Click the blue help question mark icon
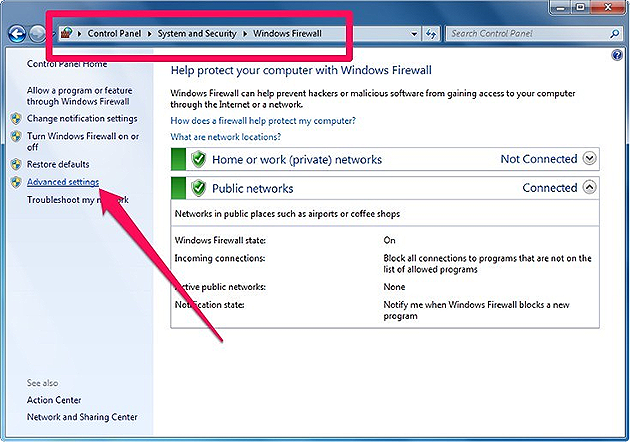Image resolution: width=630 pixels, height=442 pixels. pyautogui.click(x=616, y=56)
